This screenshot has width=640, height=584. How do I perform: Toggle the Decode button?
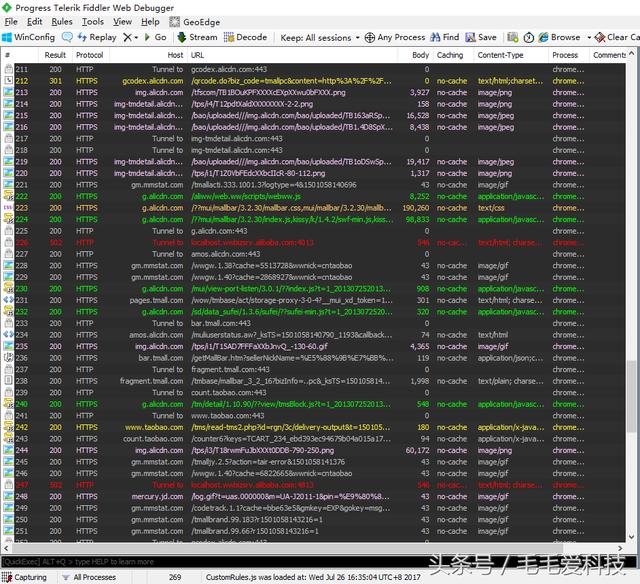pos(245,37)
